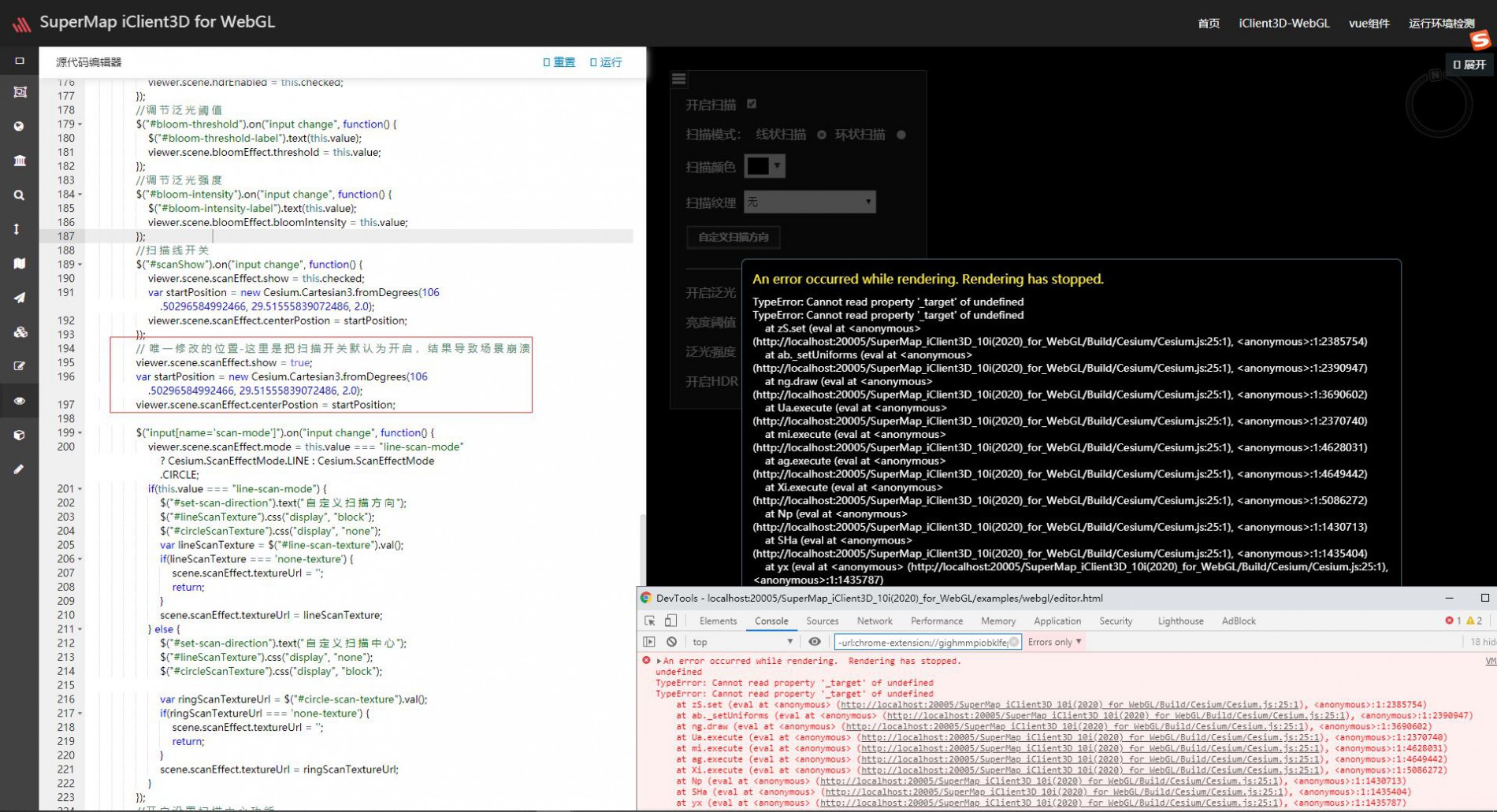Open the stacked cubes sidebar icon

[x=20, y=332]
